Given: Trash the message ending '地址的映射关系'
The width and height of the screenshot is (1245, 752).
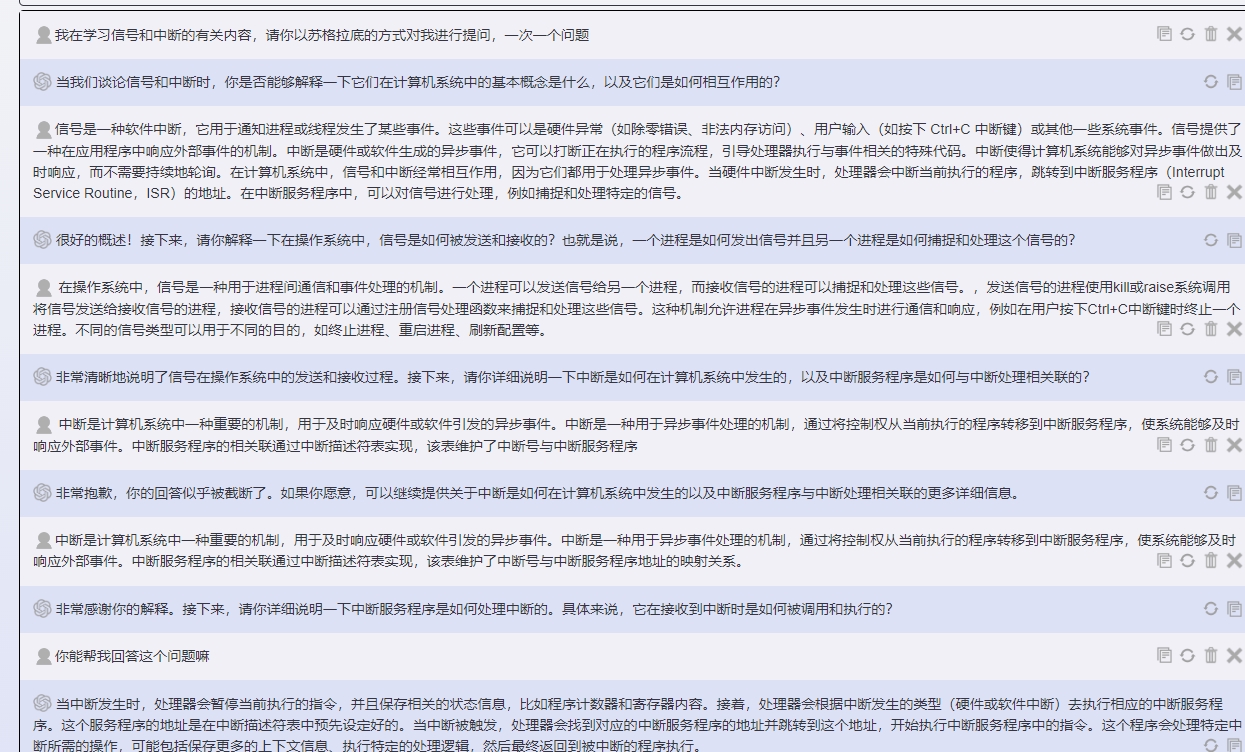Looking at the screenshot, I should (x=1211, y=560).
